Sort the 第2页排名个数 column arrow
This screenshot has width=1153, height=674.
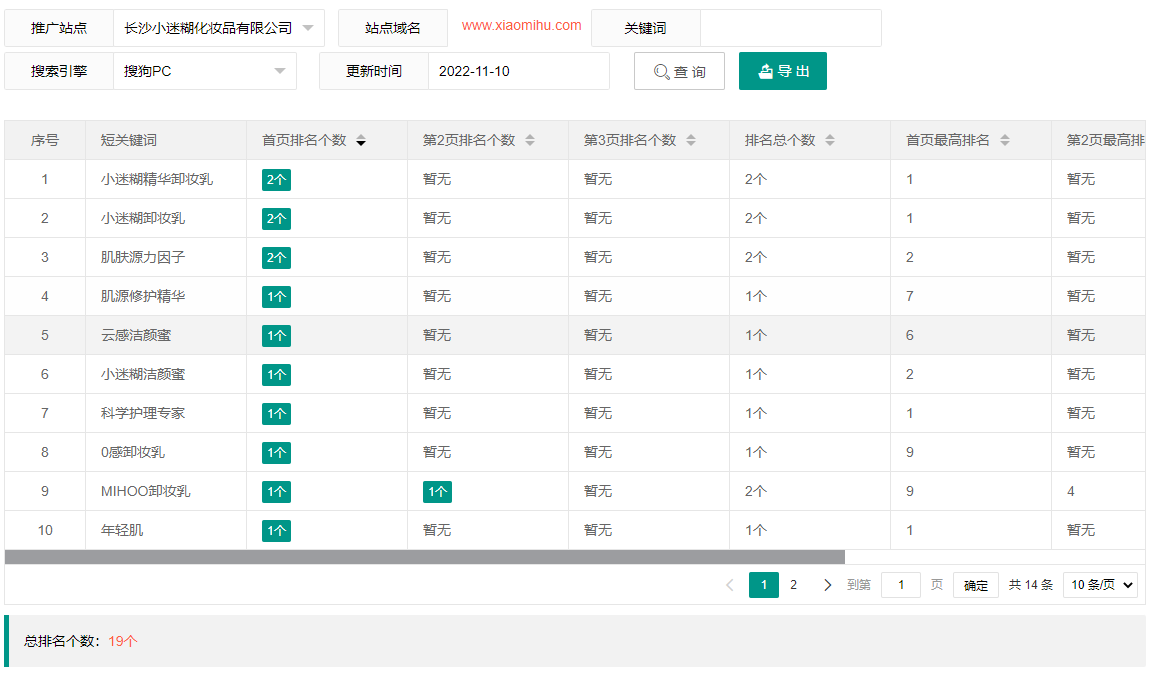pos(530,140)
